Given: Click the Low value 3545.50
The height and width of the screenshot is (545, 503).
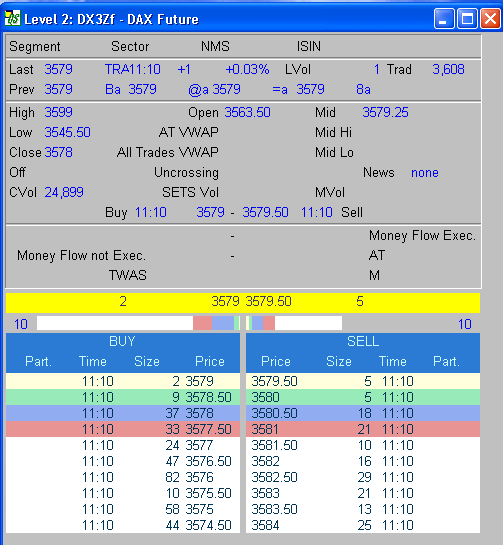Looking at the screenshot, I should 67,132.
